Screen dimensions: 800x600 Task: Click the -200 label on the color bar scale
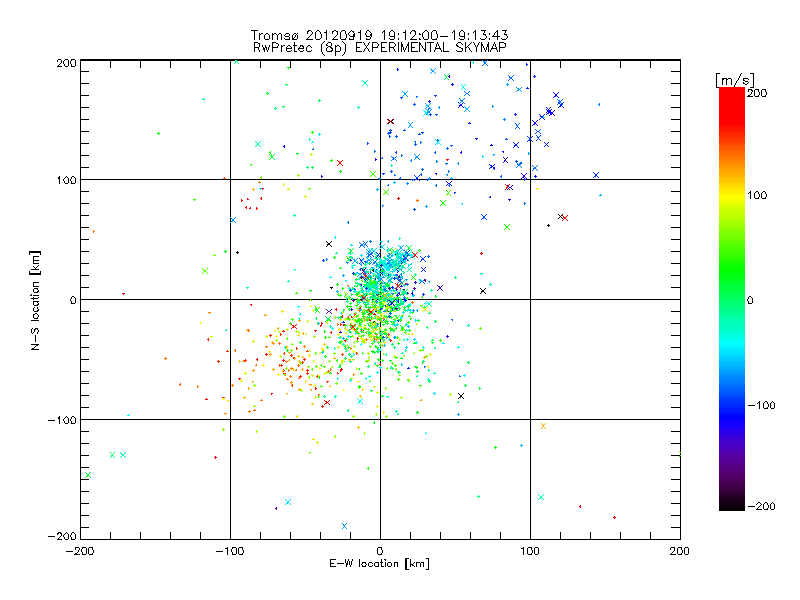(761, 506)
